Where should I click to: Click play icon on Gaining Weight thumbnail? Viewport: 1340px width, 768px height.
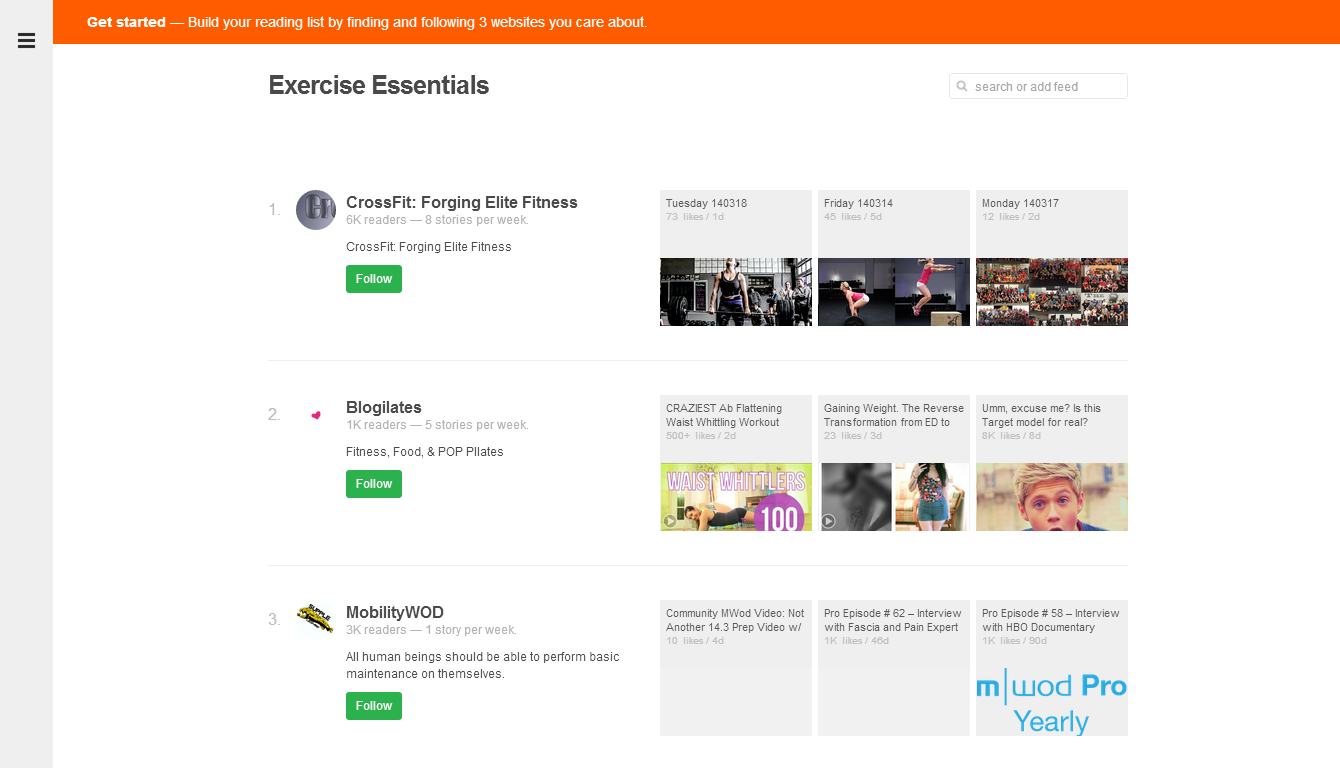(828, 521)
